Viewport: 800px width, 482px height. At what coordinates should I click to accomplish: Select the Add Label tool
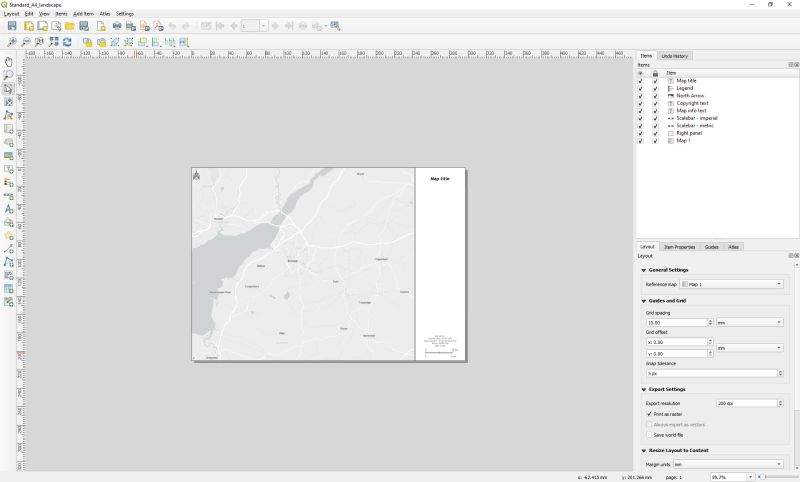pyautogui.click(x=8, y=169)
